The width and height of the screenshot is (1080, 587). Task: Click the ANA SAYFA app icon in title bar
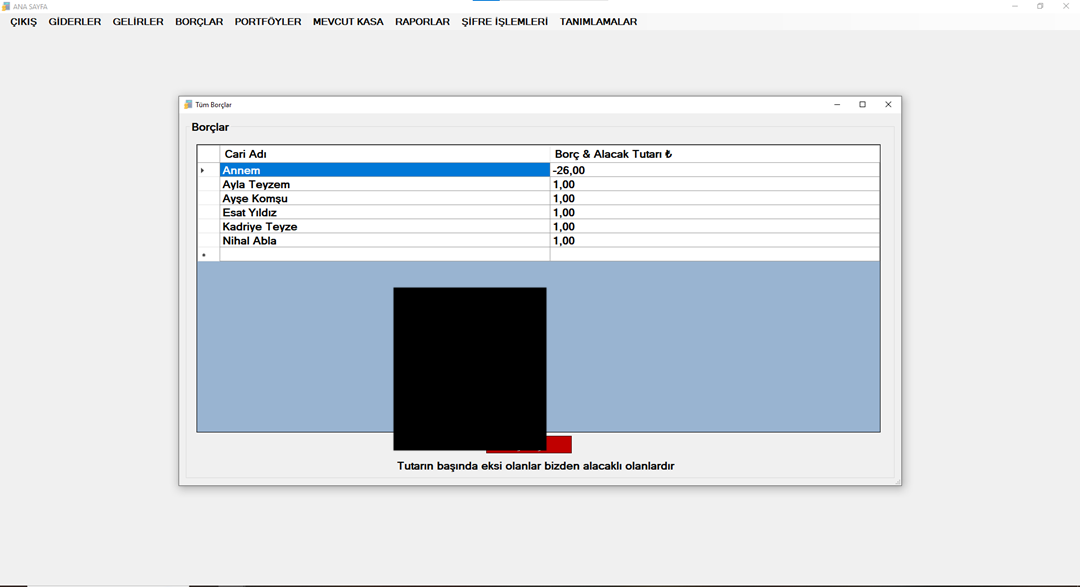pyautogui.click(x=6, y=6)
